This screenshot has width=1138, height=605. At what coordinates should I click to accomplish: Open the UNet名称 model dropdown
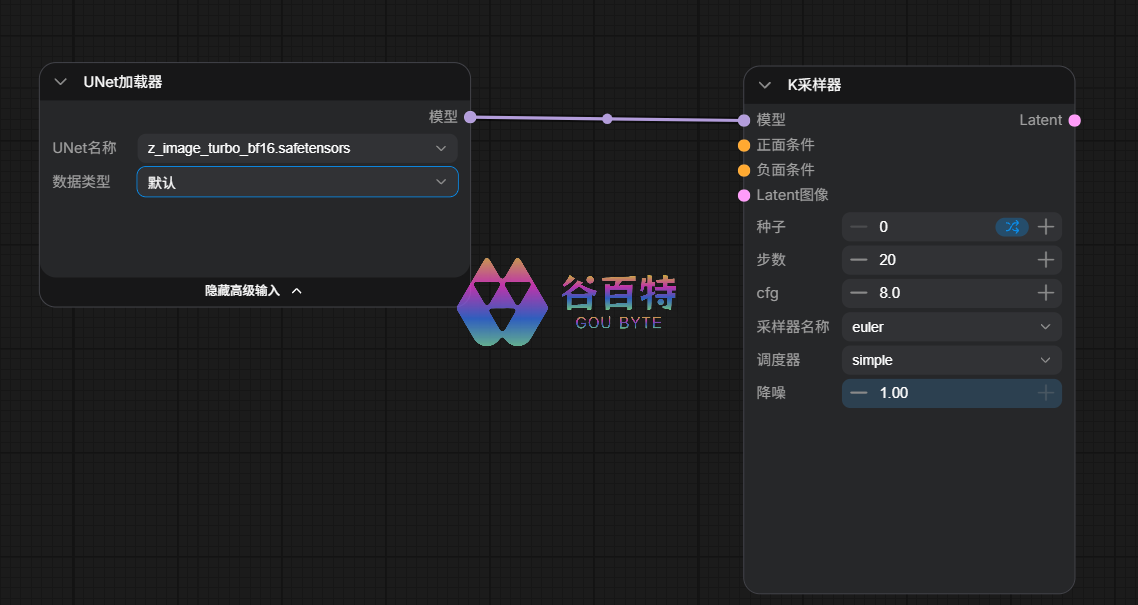tap(298, 148)
